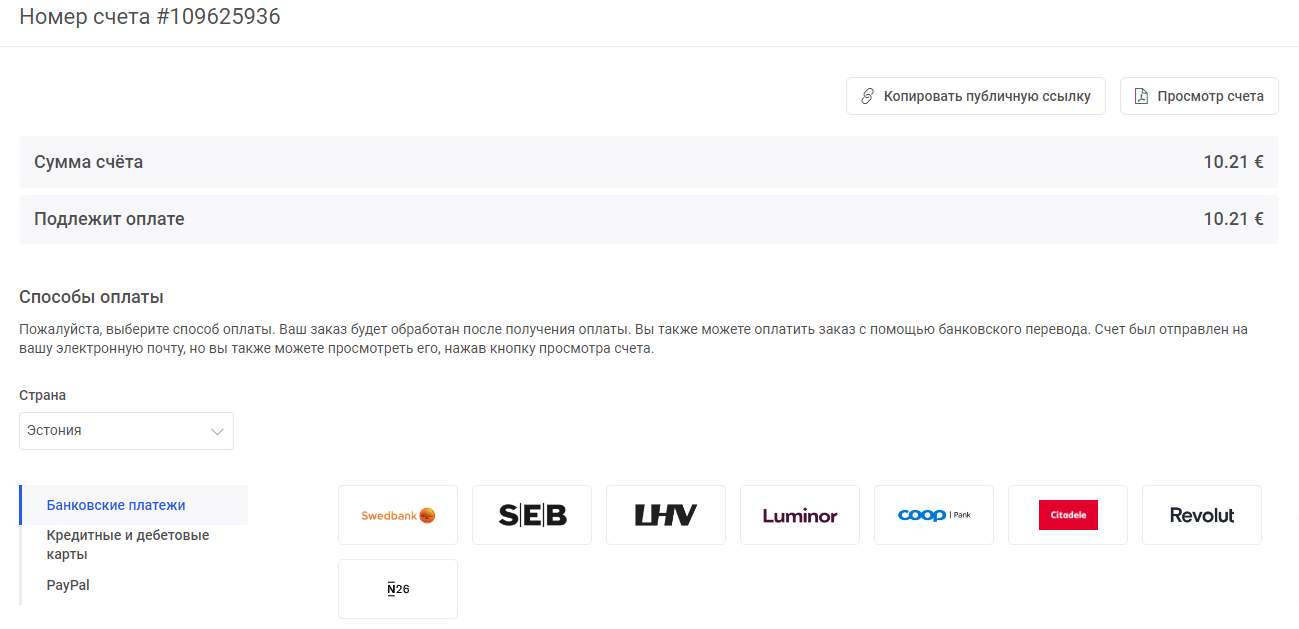Screen dimensions: 1299x629
Task: Select the Swedbank payment logo
Action: 398,515
